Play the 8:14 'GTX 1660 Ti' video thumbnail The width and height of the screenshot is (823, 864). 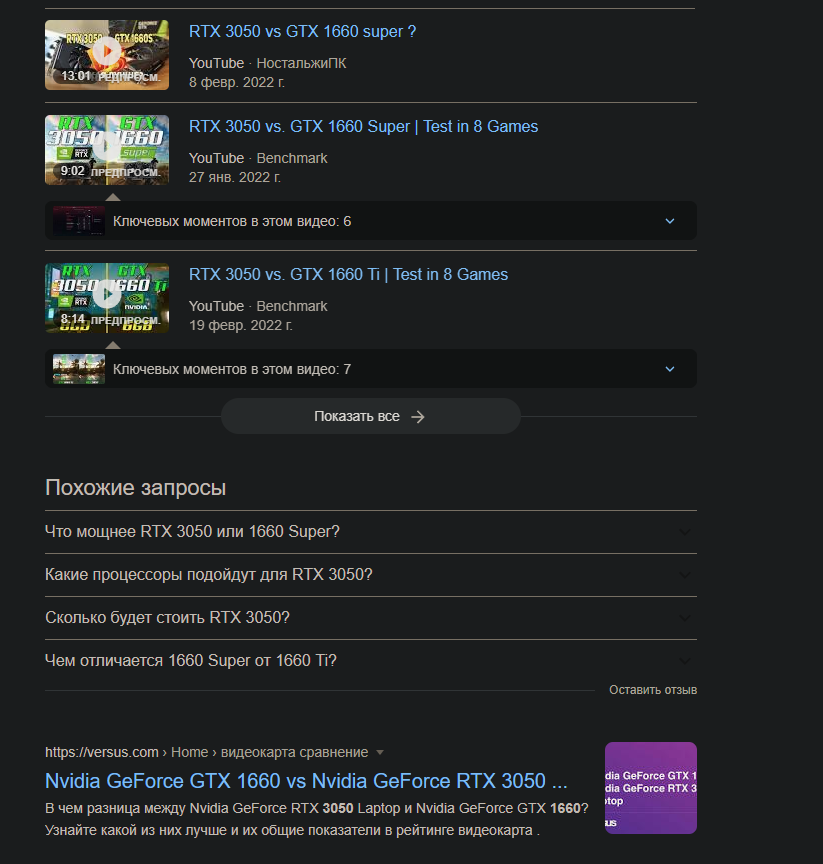click(107, 298)
